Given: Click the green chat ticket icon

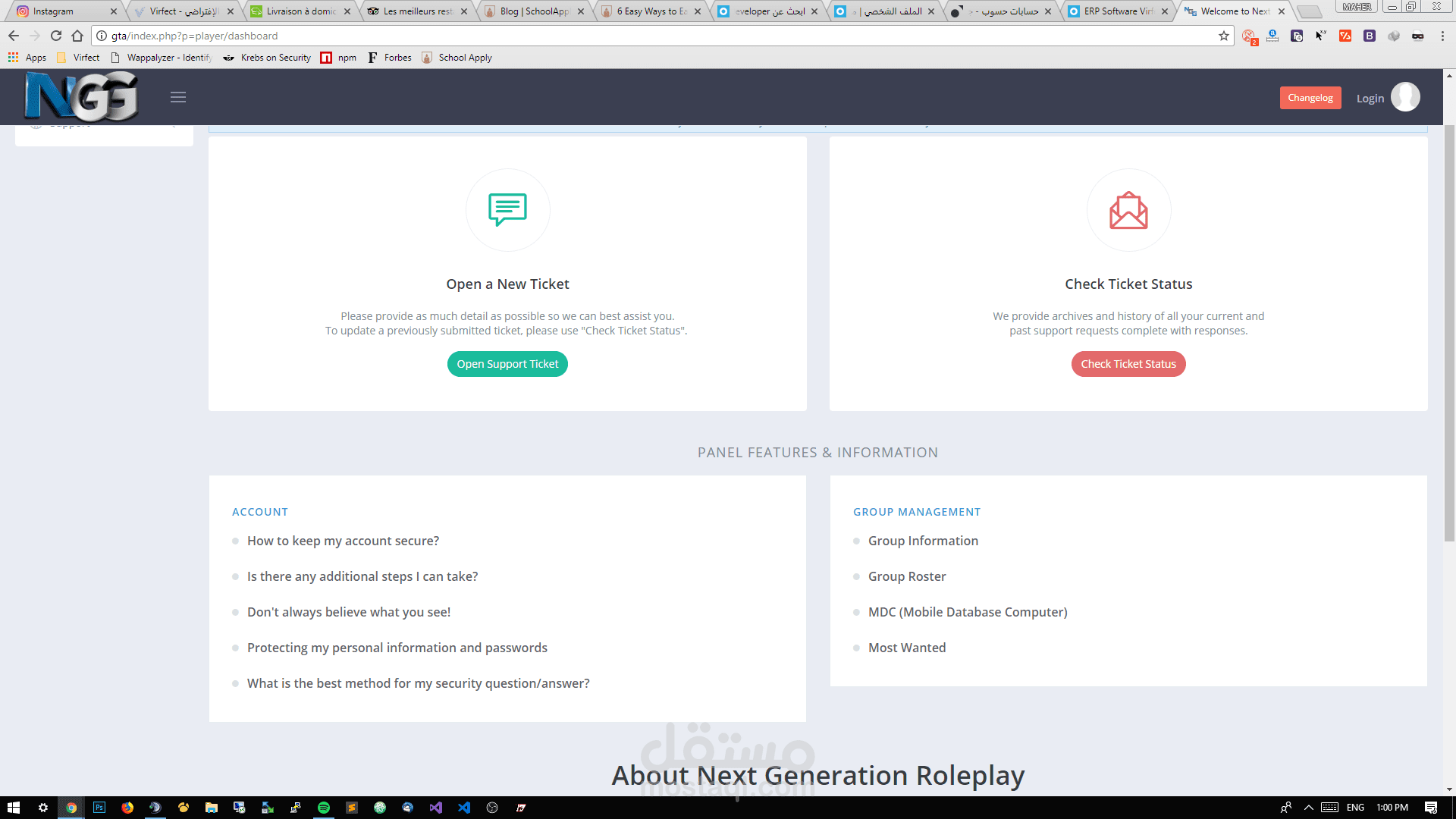Looking at the screenshot, I should [507, 209].
